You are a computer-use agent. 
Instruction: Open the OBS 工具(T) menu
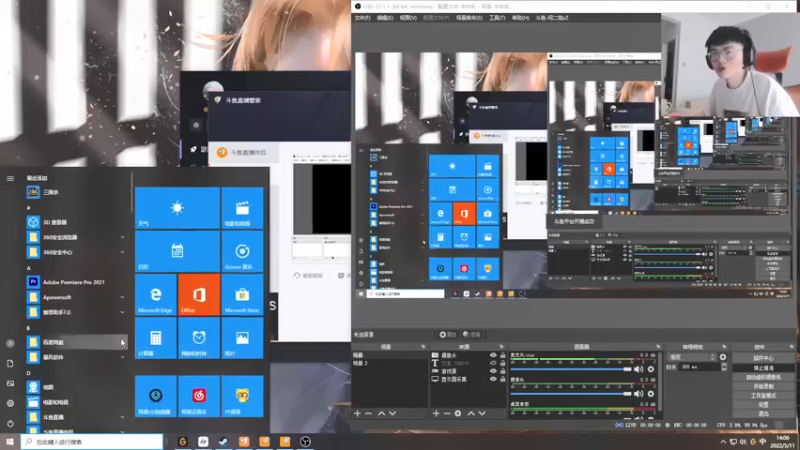pos(497,18)
